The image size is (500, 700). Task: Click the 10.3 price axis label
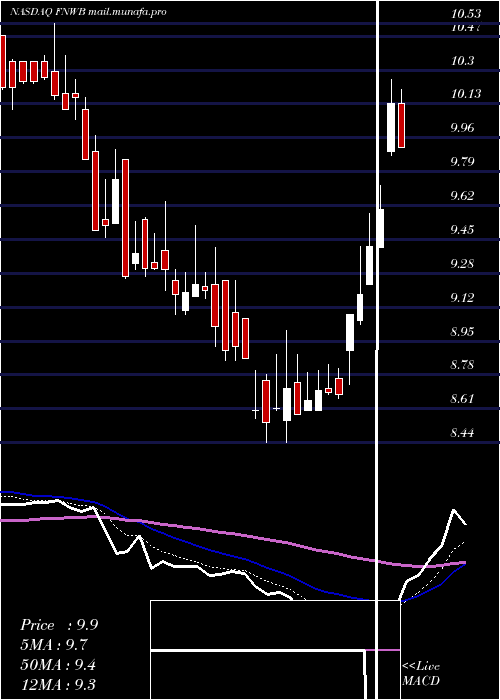click(462, 61)
